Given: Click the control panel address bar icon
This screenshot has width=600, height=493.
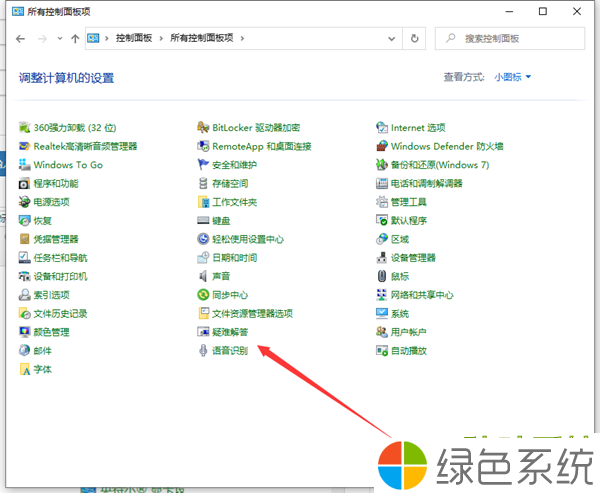Looking at the screenshot, I should coord(93,38).
